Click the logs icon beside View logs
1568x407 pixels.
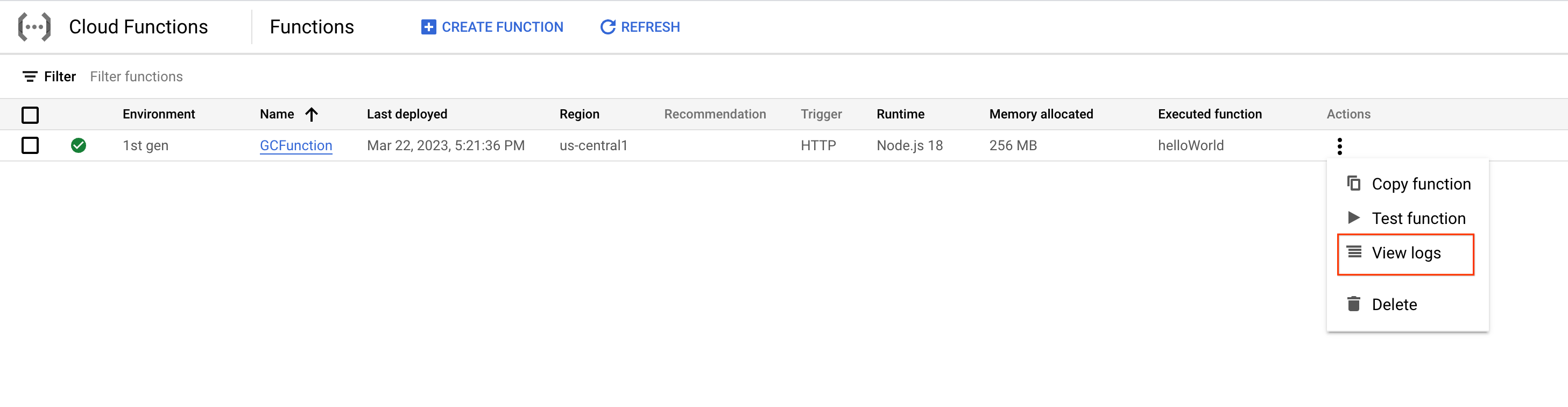coord(1354,252)
